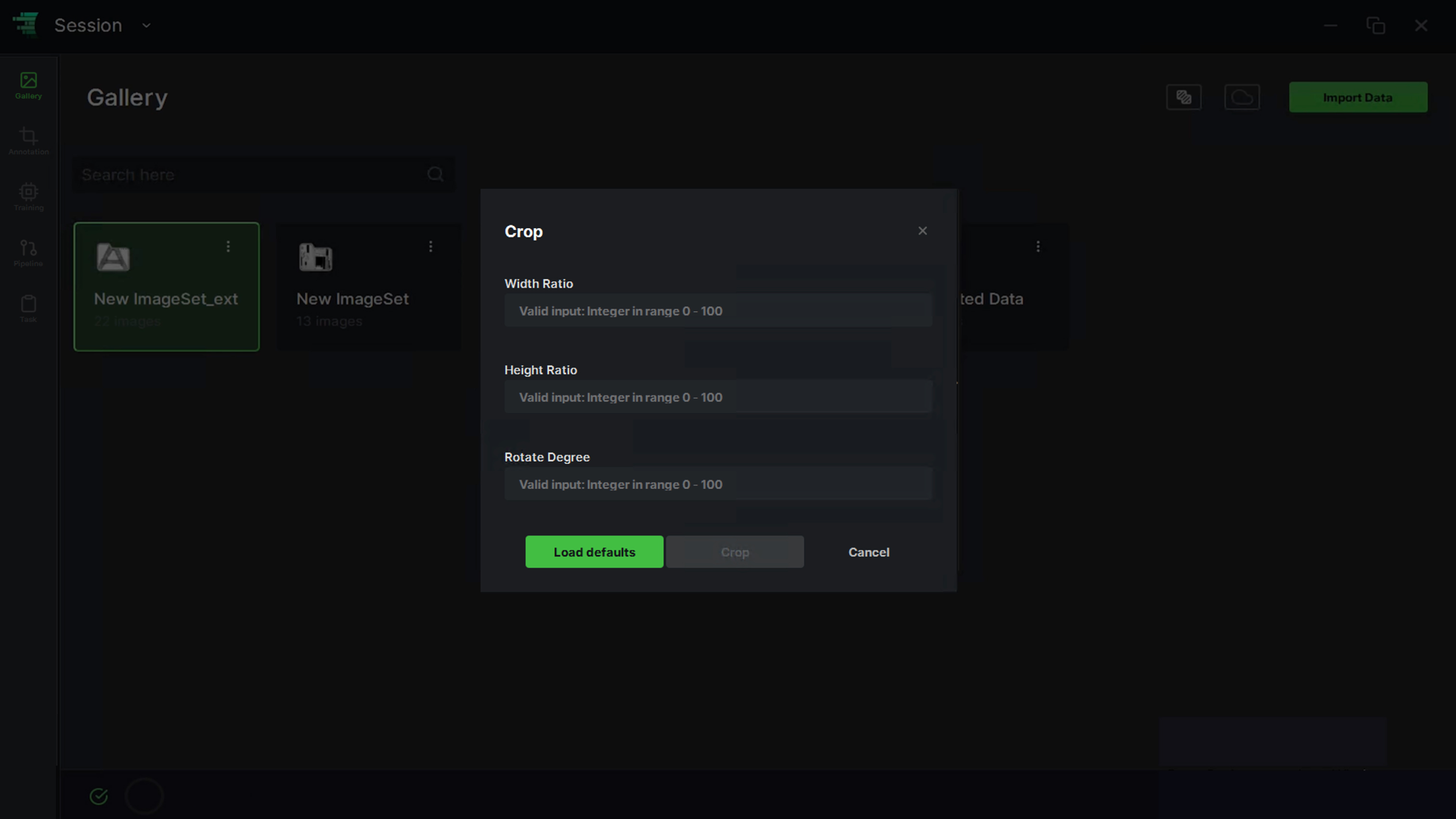Screen dimensions: 1456x819
Task: Click the app logo in the title bar
Action: (26, 24)
